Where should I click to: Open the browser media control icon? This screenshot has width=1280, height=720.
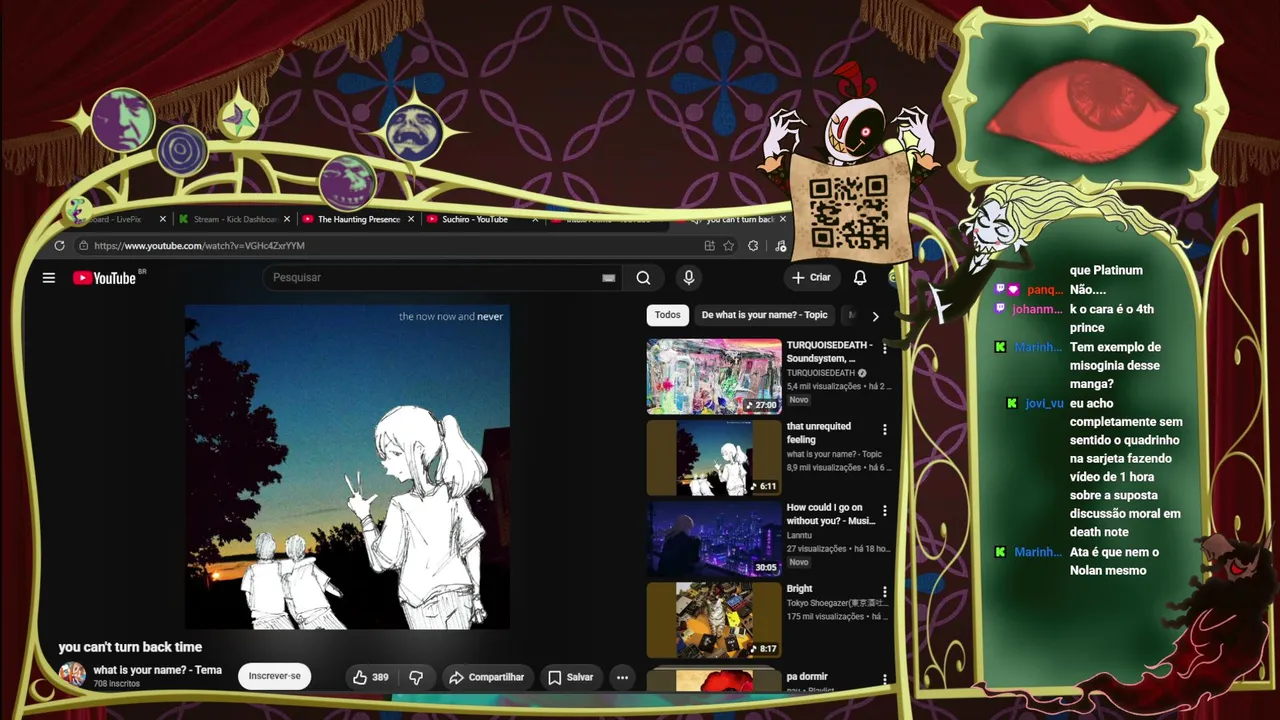[x=780, y=246]
